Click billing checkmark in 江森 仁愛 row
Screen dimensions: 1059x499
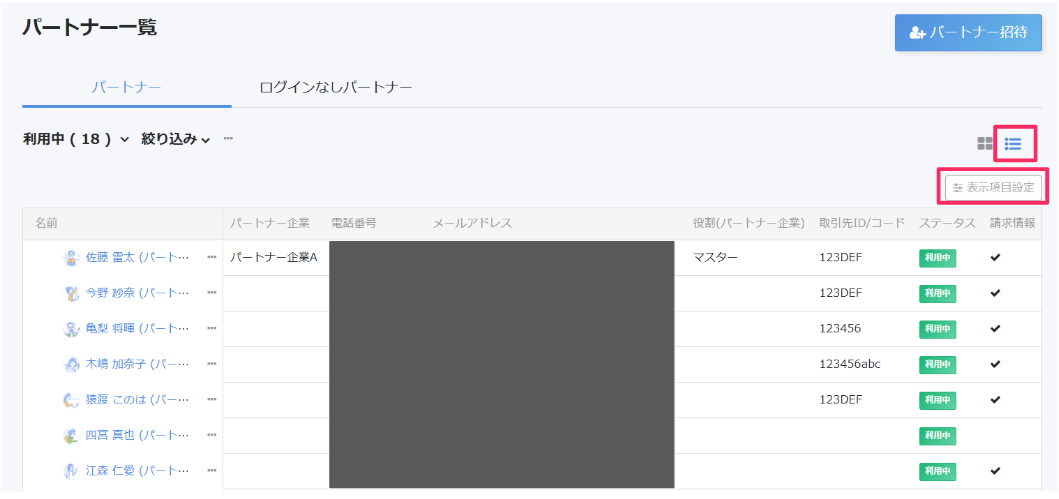point(995,471)
